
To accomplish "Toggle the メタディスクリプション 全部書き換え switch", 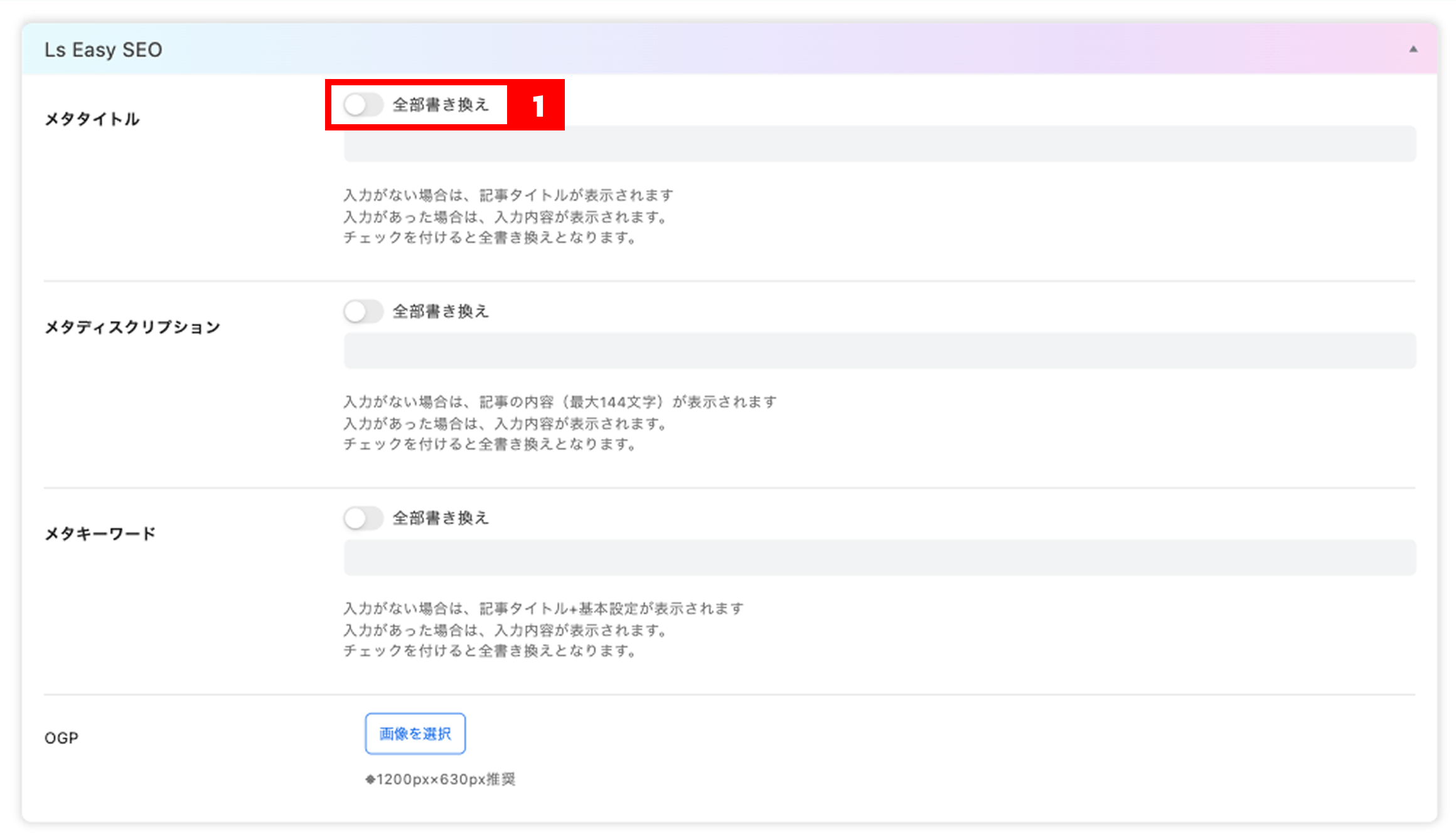I will click(363, 311).
